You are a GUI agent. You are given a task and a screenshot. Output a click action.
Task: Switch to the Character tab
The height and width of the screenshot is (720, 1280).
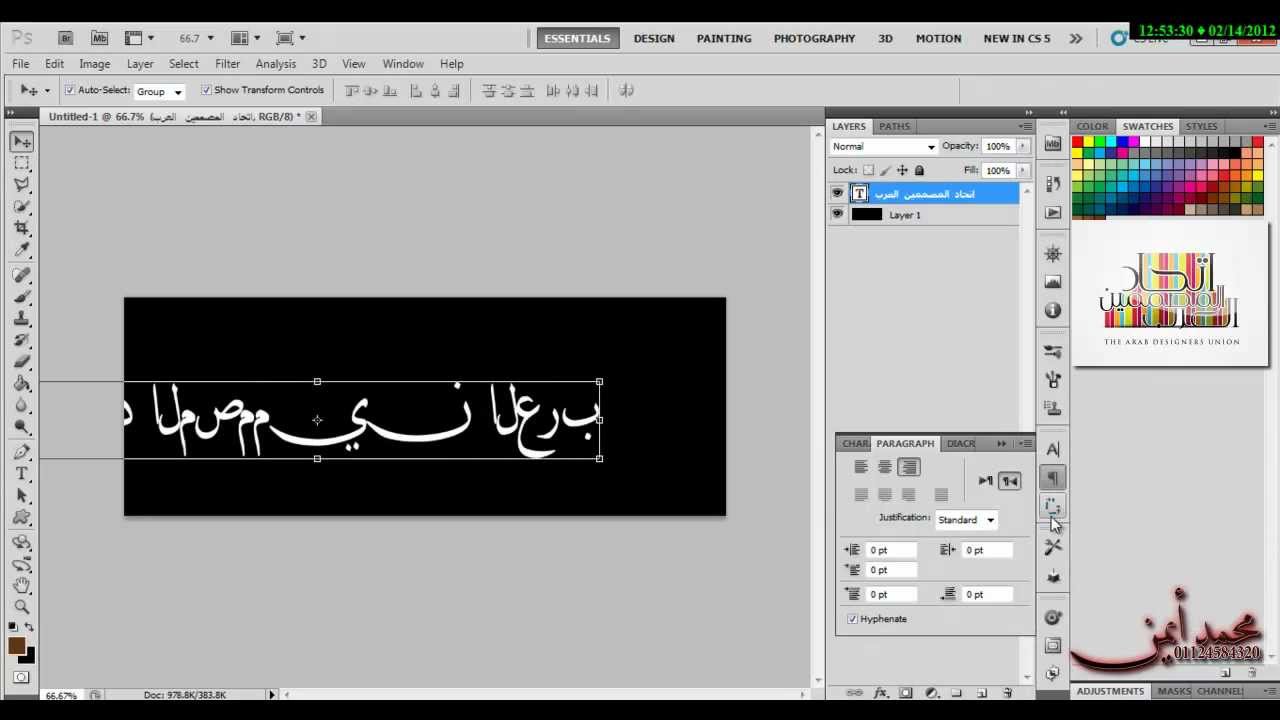(855, 444)
